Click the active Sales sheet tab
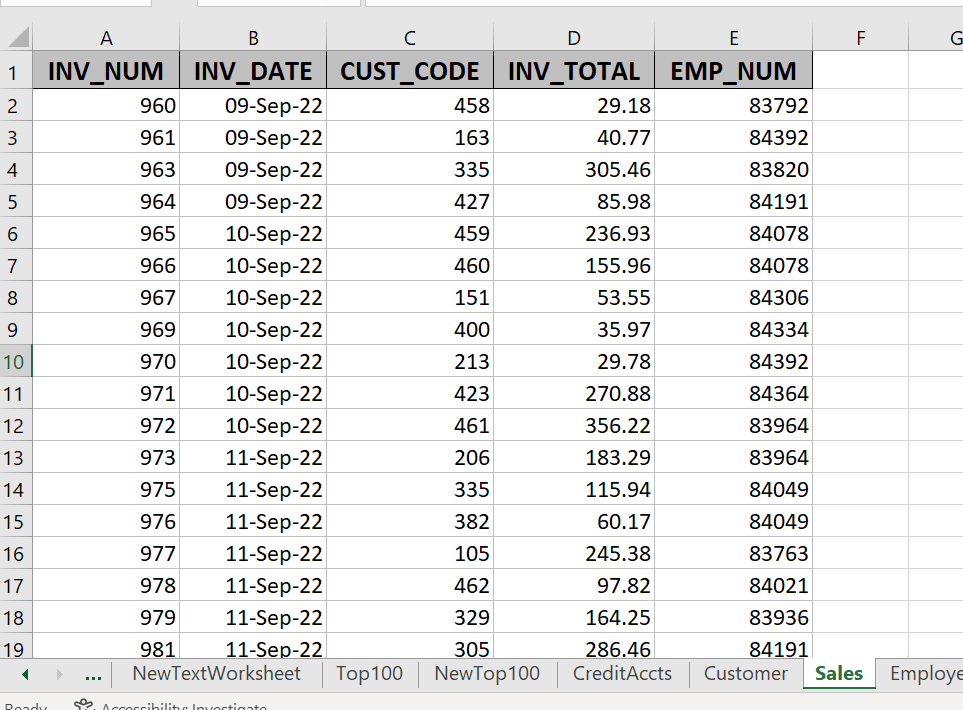The height and width of the screenshot is (710, 963). tap(839, 675)
